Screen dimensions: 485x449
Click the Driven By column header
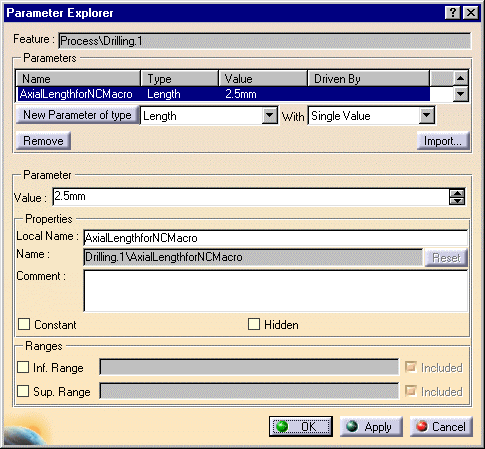[369, 79]
